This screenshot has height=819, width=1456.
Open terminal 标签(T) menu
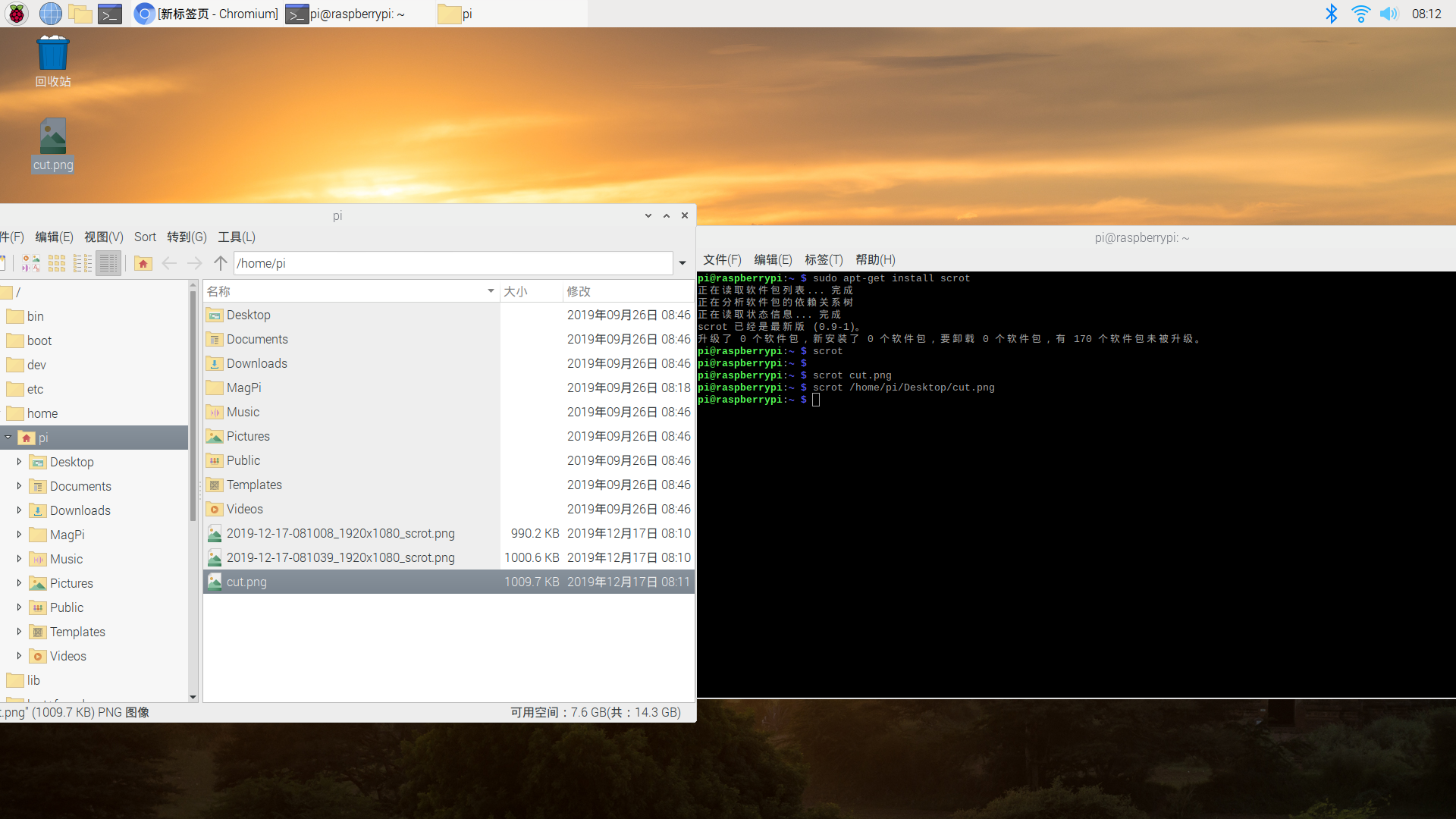pyautogui.click(x=824, y=260)
